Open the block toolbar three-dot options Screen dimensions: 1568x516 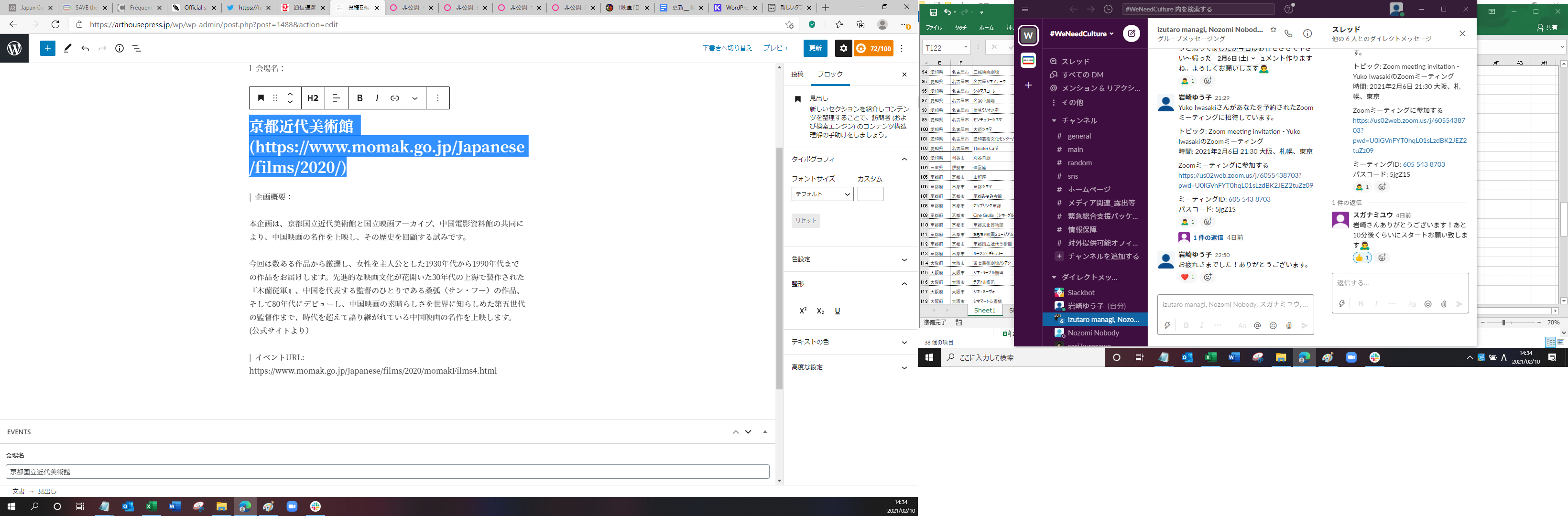point(437,98)
